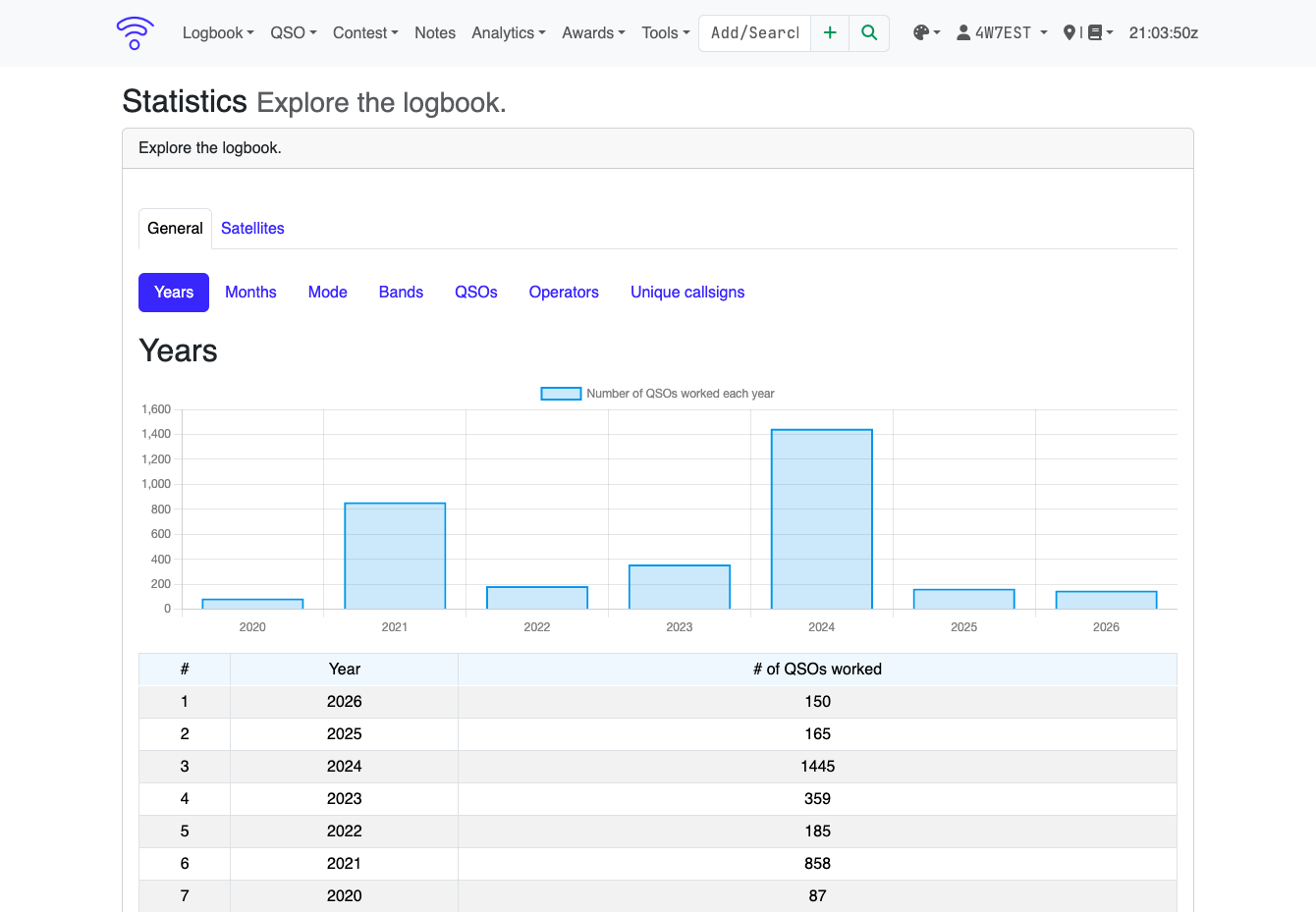This screenshot has height=912, width=1316.
Task: Expand the Awards dropdown menu
Action: point(593,32)
